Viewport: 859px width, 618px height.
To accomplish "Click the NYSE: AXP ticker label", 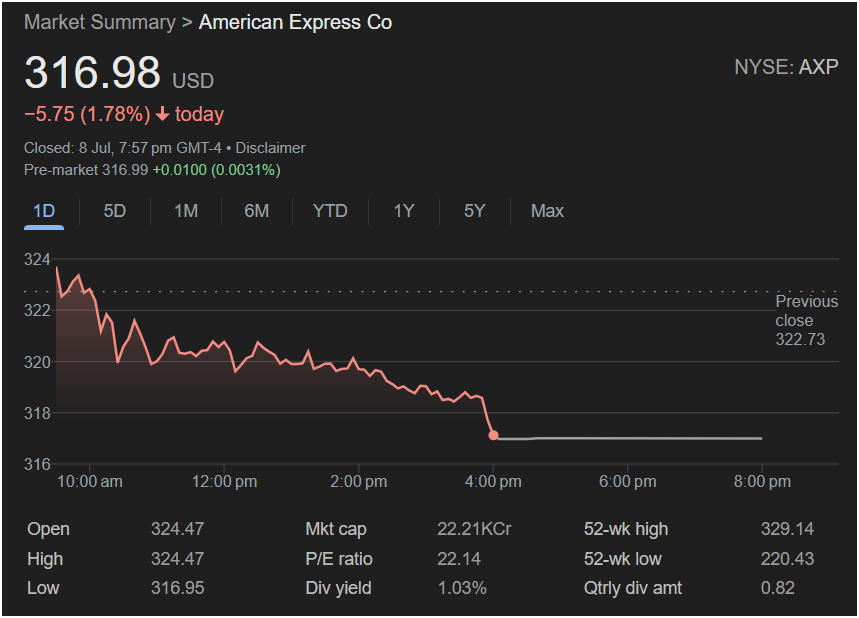I will [786, 67].
